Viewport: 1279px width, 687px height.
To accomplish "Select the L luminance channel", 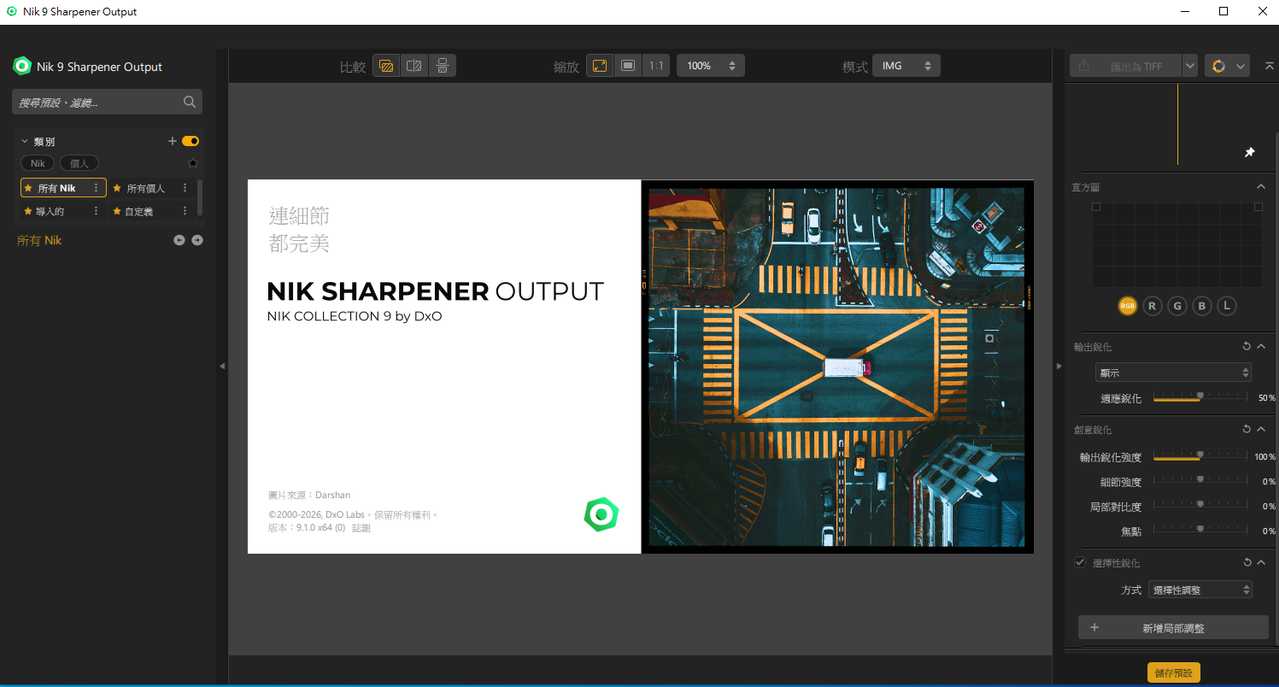I will [x=1227, y=306].
